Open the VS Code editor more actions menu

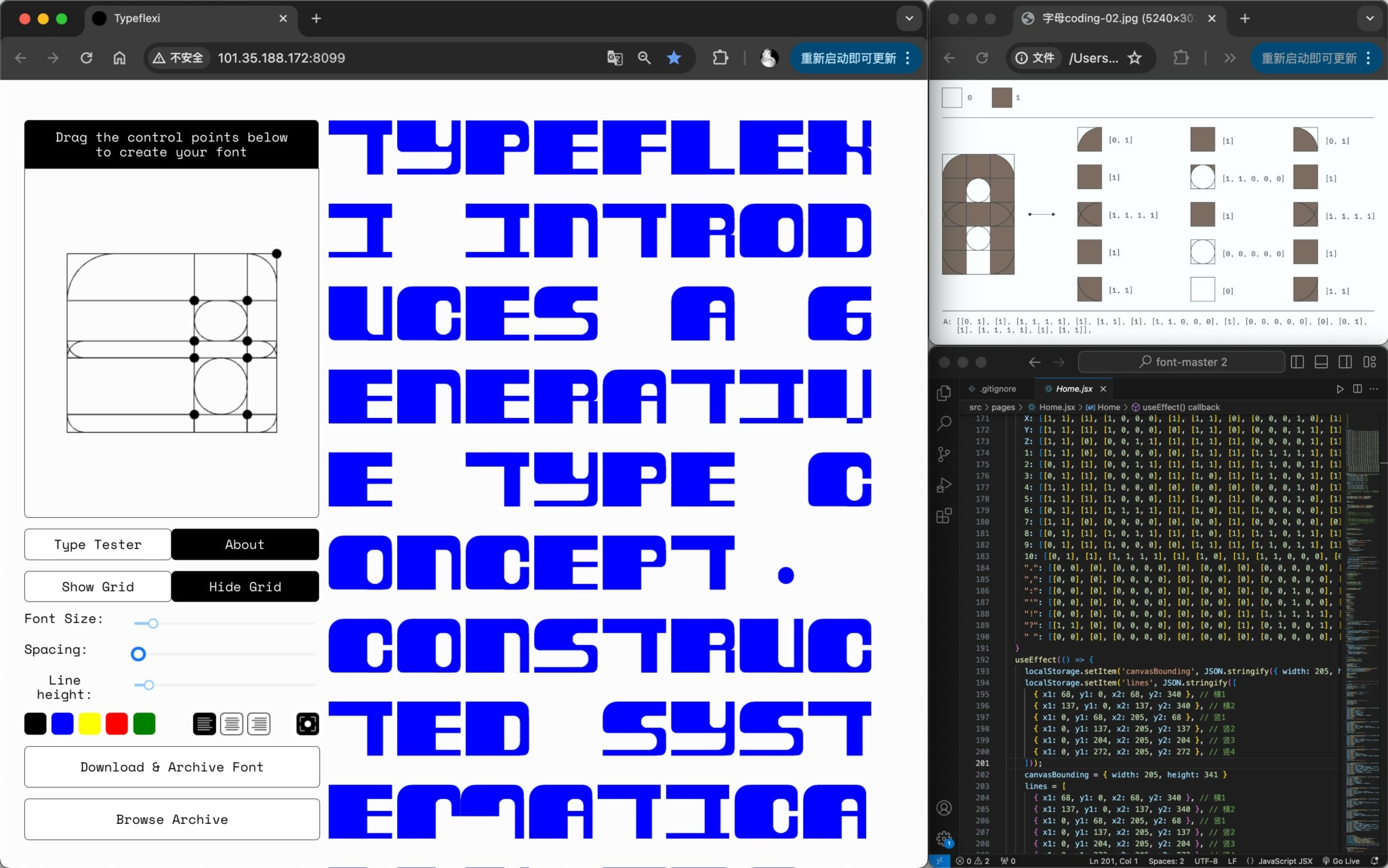(x=1374, y=389)
